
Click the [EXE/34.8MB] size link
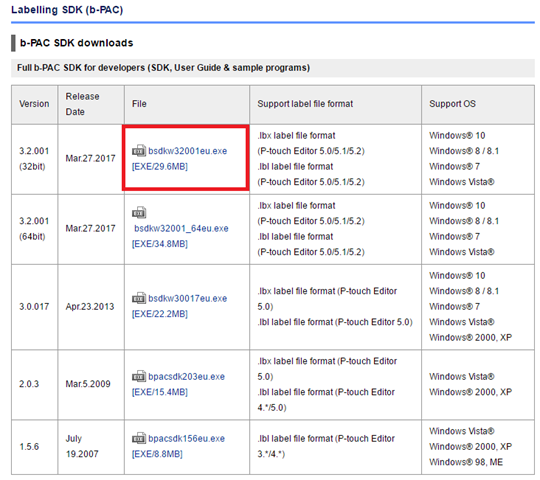160,244
